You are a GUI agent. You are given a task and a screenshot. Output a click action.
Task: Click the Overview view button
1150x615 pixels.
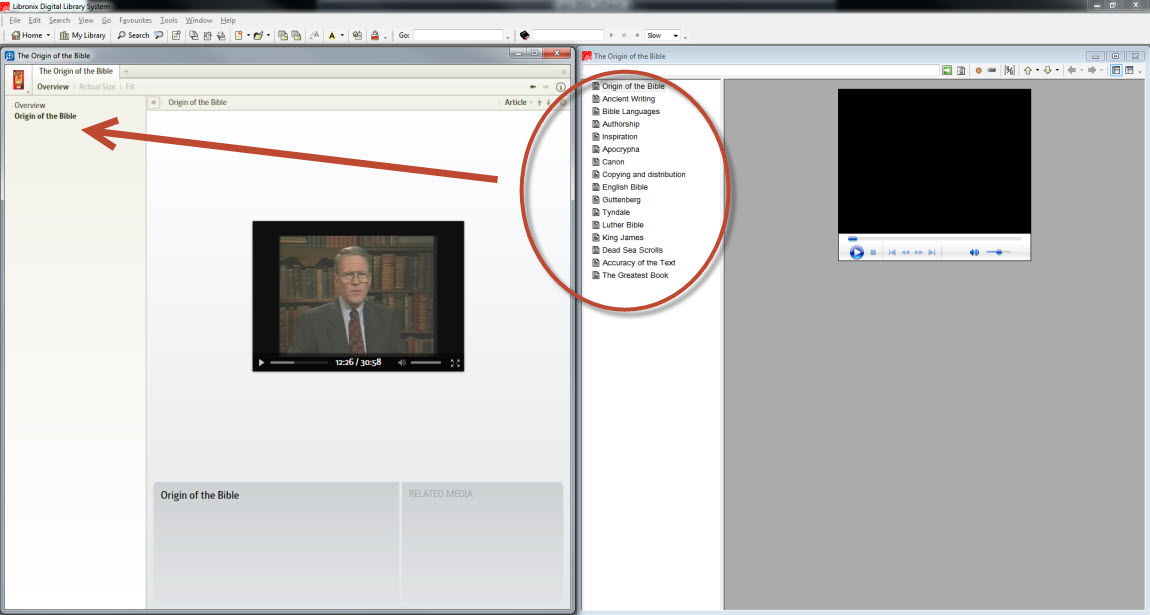click(53, 86)
